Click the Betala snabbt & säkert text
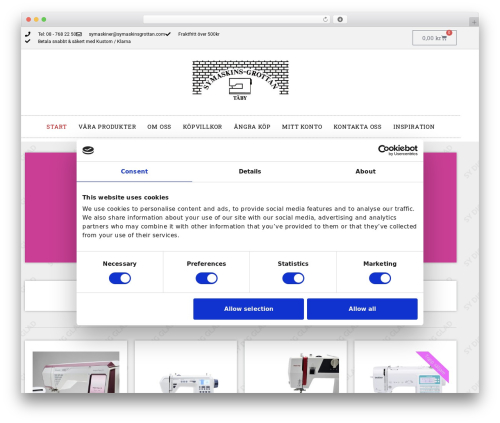Image resolution: width=500 pixels, height=423 pixels. click(84, 41)
